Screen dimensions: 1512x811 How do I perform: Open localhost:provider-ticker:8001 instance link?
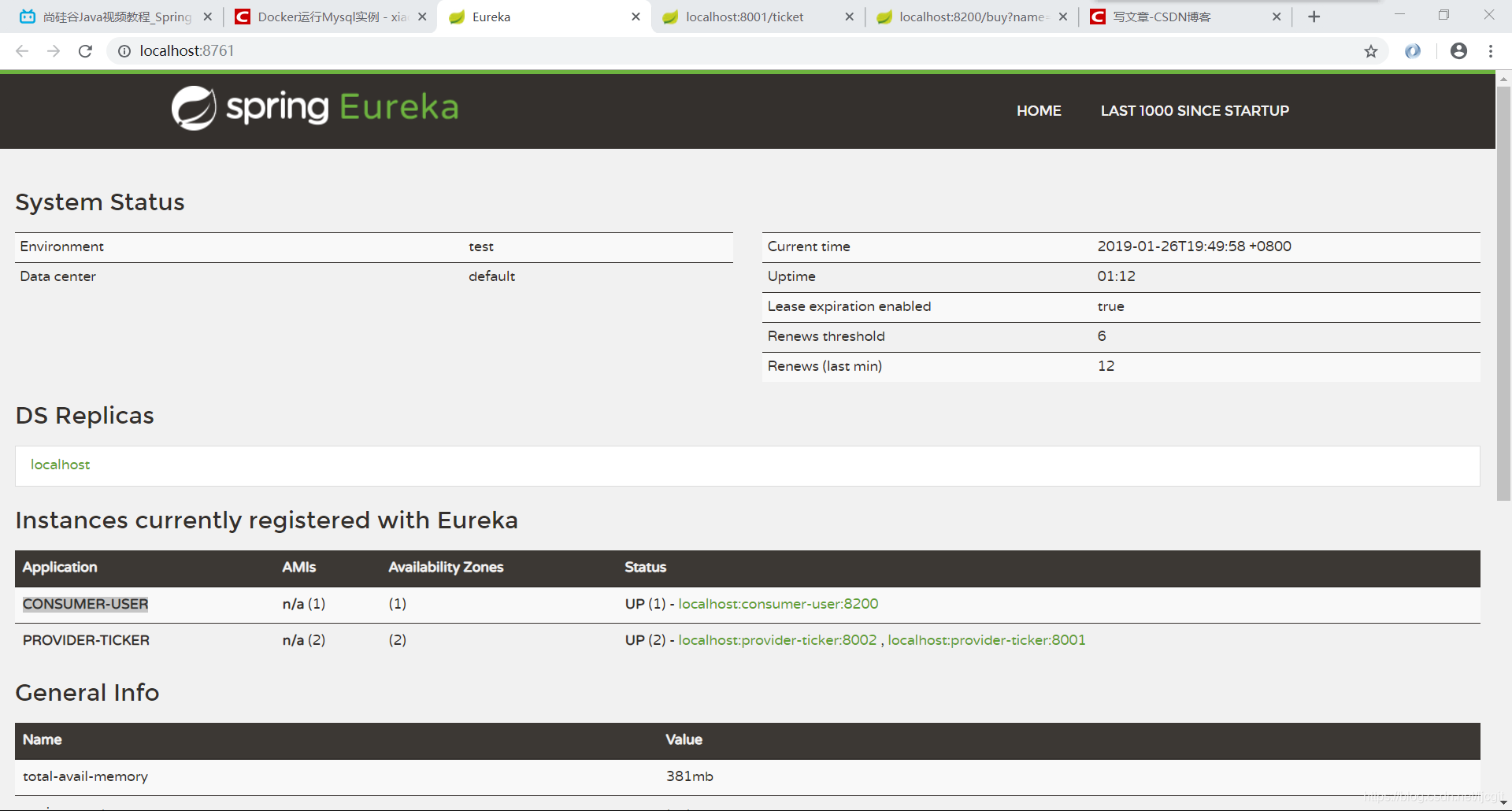[x=987, y=640]
